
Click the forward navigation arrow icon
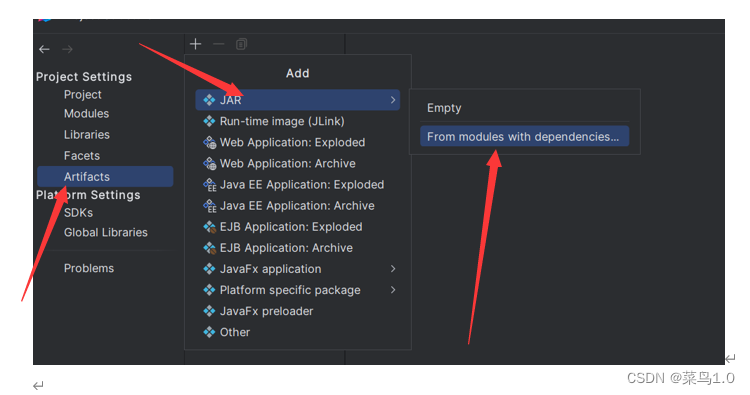[67, 49]
